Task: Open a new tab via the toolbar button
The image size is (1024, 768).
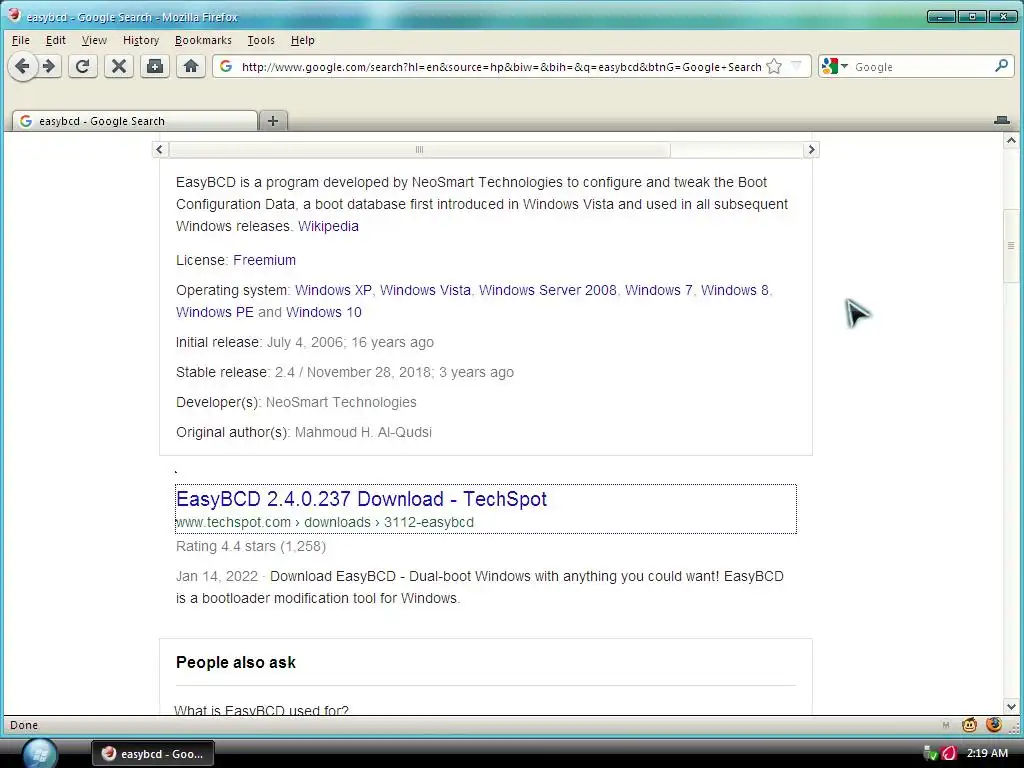Action: (155, 66)
